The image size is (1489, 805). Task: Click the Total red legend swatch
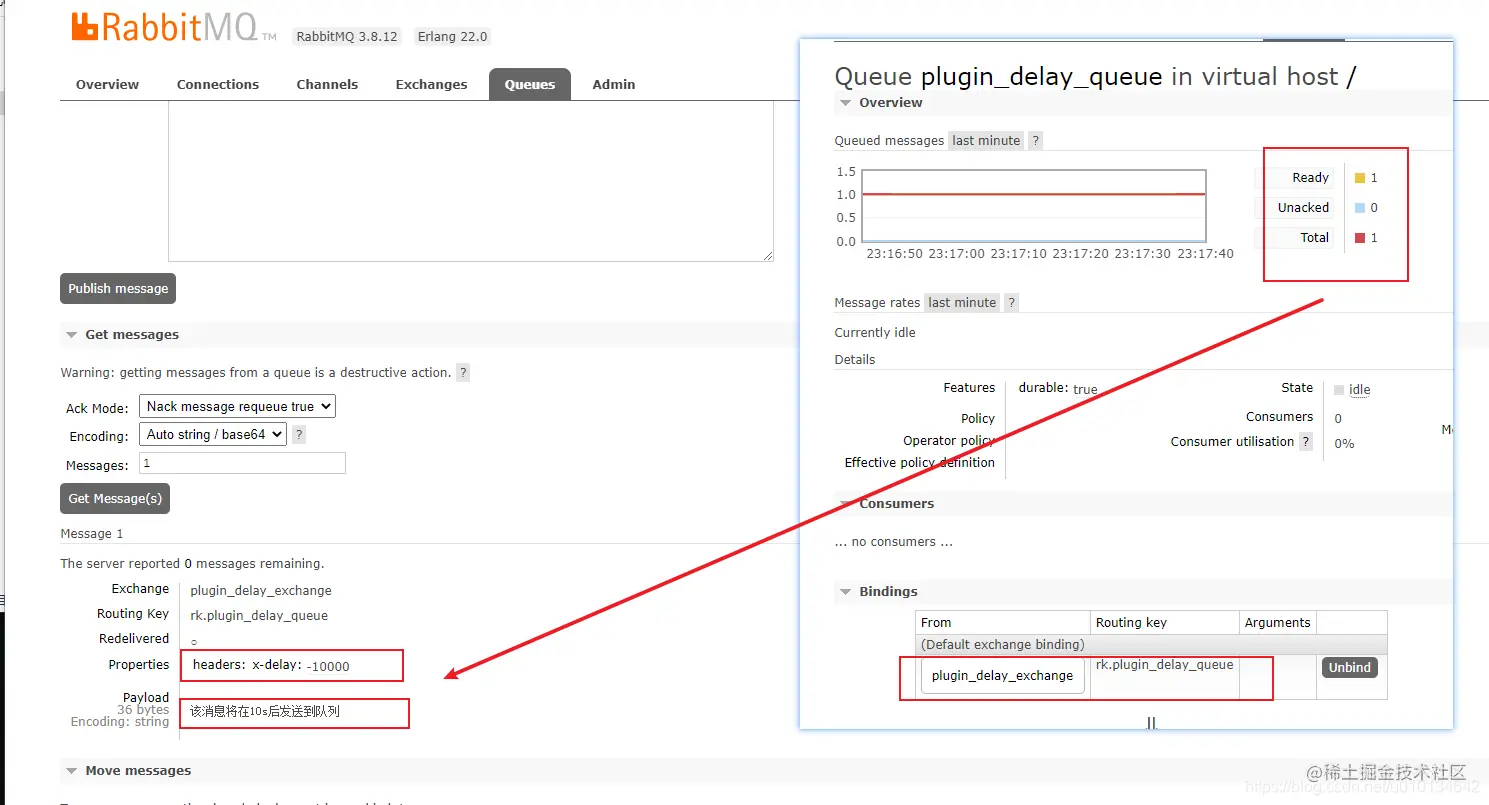tap(1360, 238)
